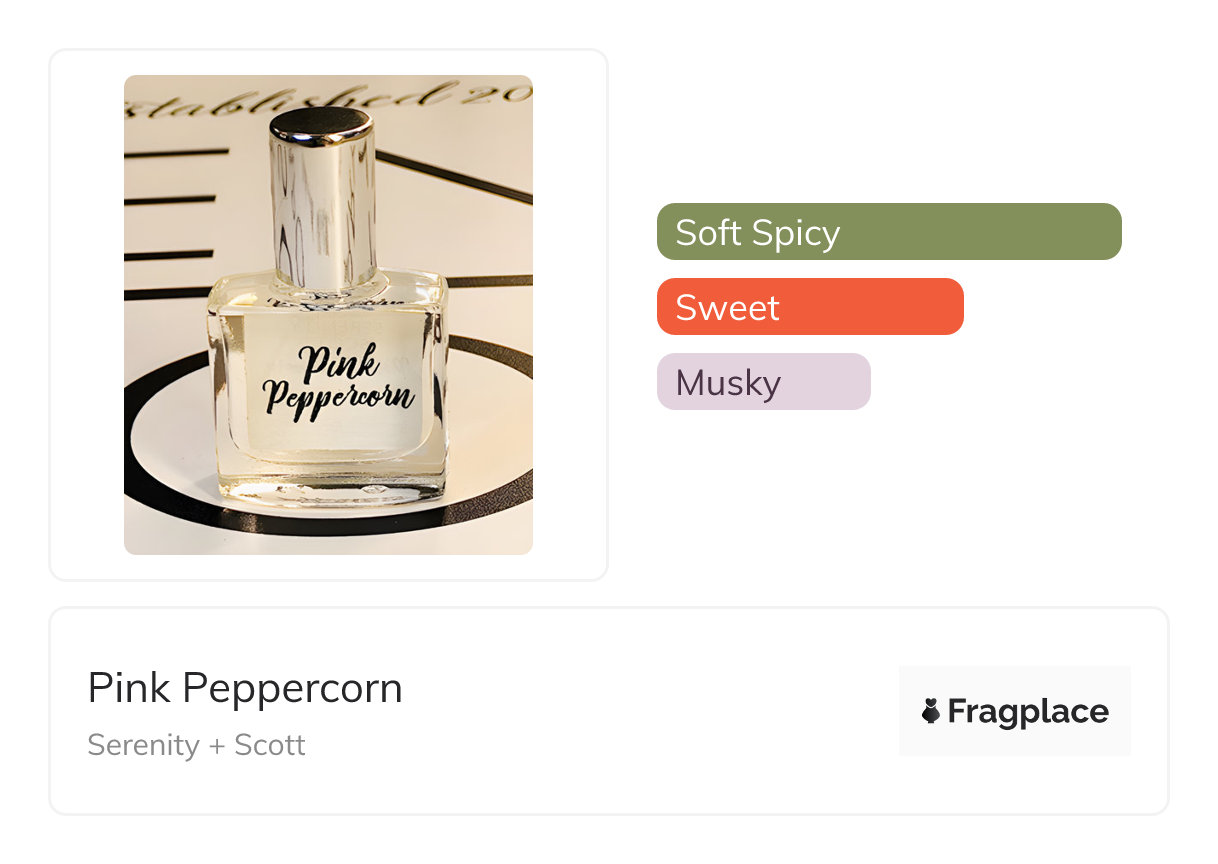Click the silver bottle cap in the photo
The width and height of the screenshot is (1218, 864).
pos(322,190)
